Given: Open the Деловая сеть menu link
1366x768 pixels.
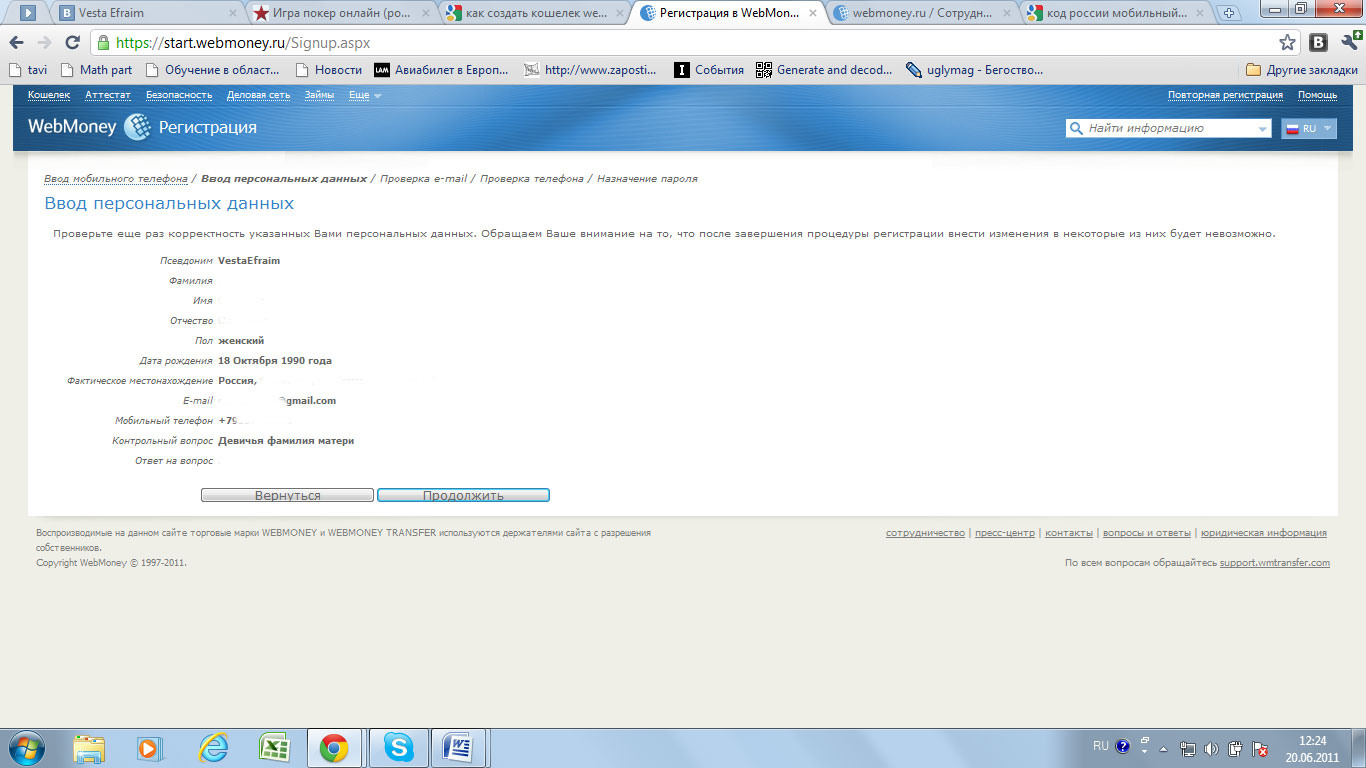Looking at the screenshot, I should click(258, 95).
